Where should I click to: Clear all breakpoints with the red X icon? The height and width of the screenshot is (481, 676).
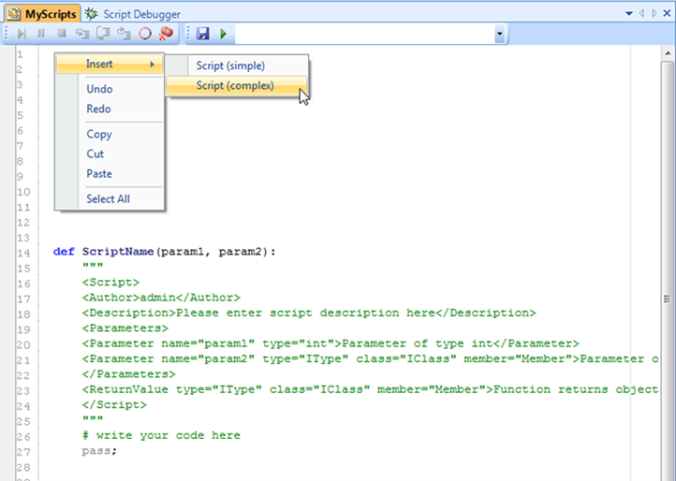pyautogui.click(x=166, y=34)
